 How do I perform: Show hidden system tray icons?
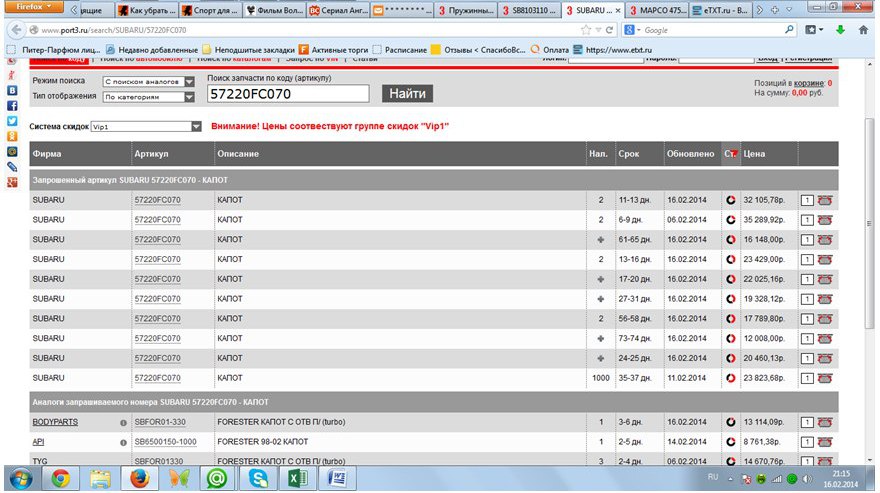(x=730, y=479)
